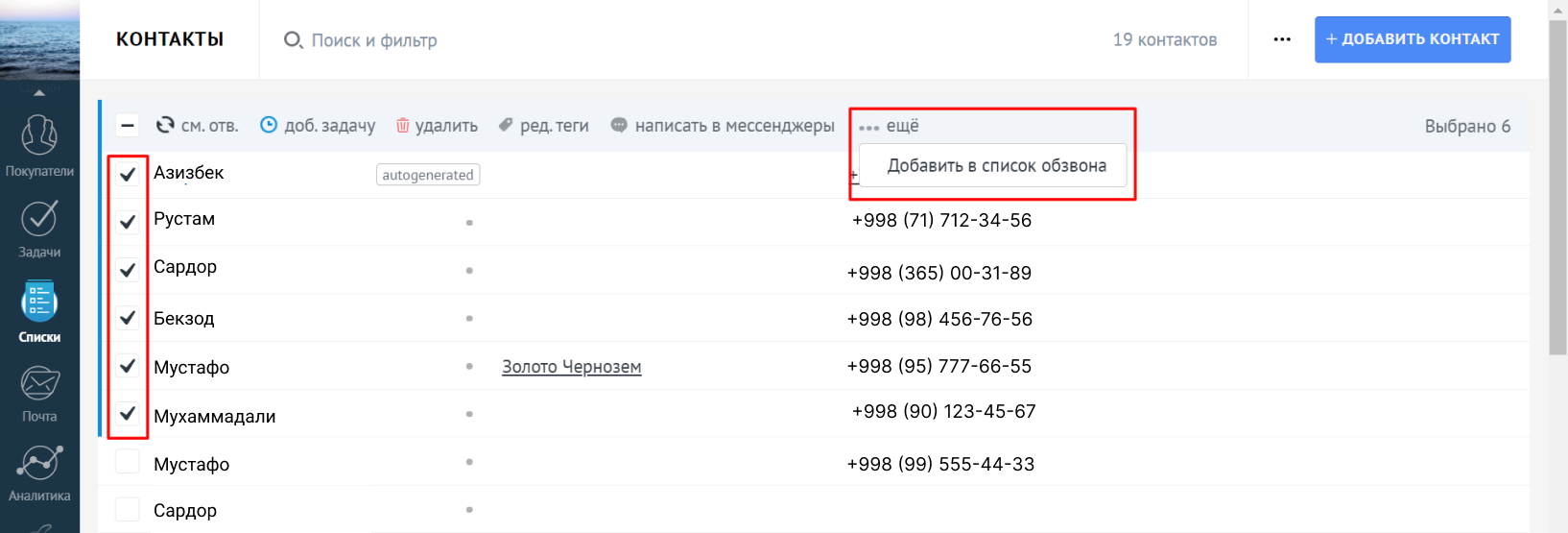Open the Аналитика chart icon

point(39,464)
